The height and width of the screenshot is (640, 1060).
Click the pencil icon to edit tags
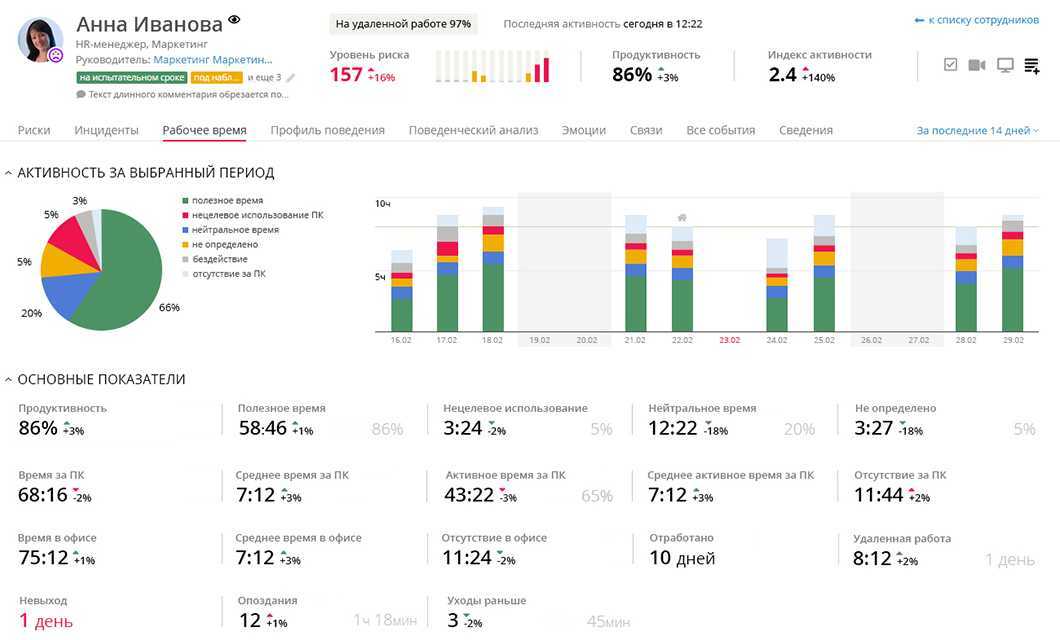click(x=291, y=77)
